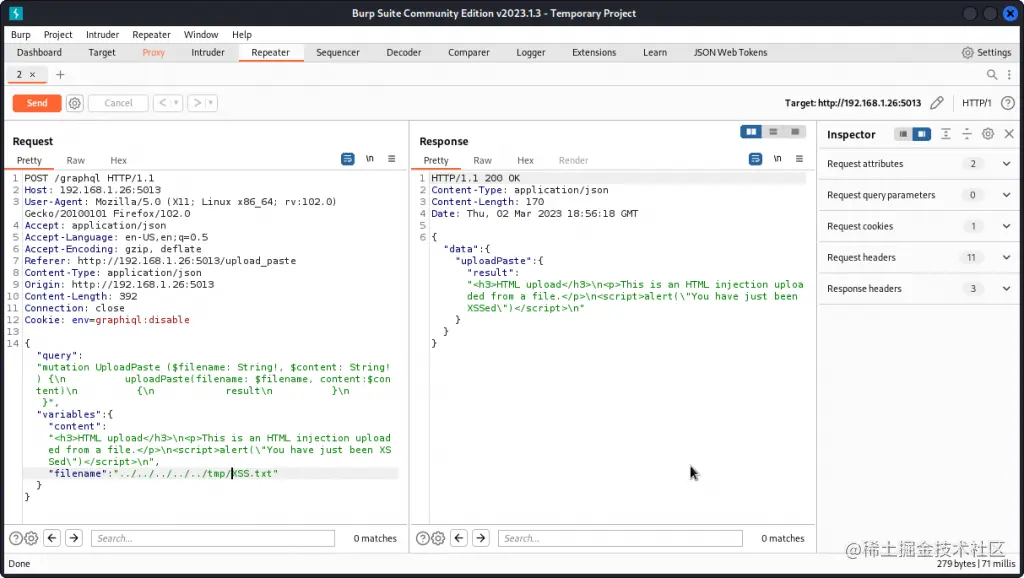Screen dimensions: 1024x578
Task: Select combined tabbed layout view
Action: click(x=795, y=132)
